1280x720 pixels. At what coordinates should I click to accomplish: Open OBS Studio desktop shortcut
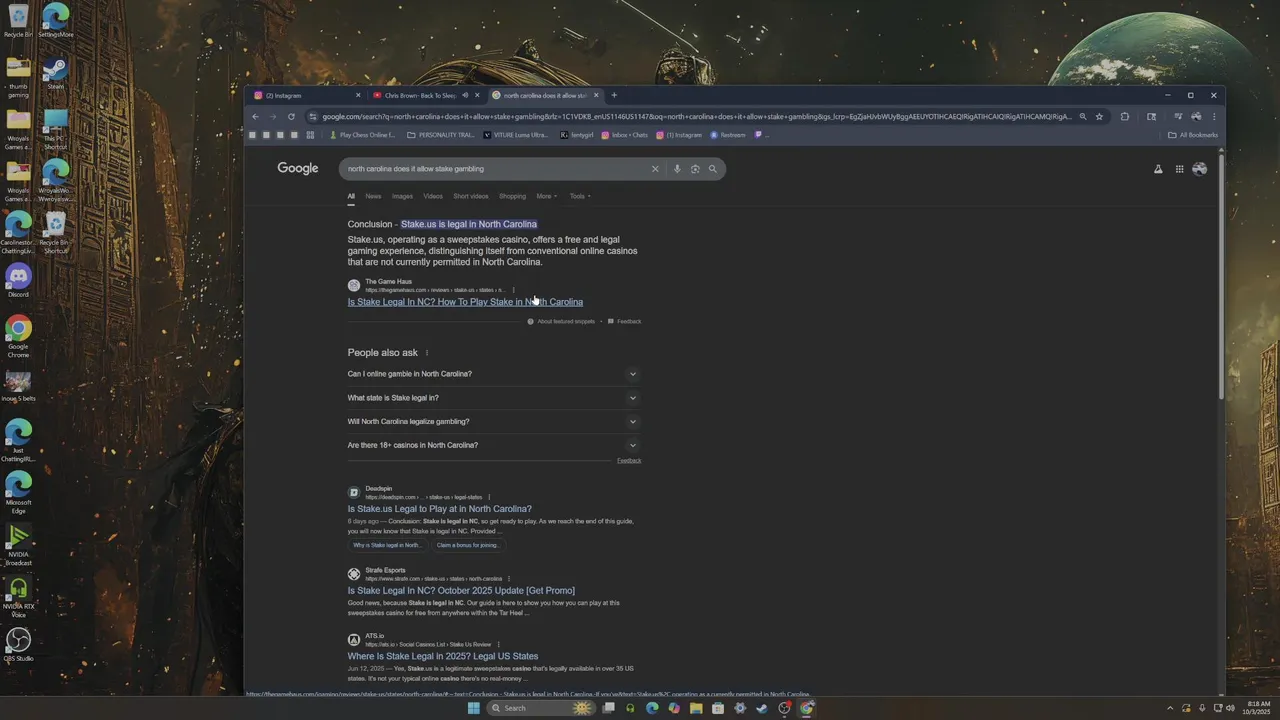pos(18,644)
